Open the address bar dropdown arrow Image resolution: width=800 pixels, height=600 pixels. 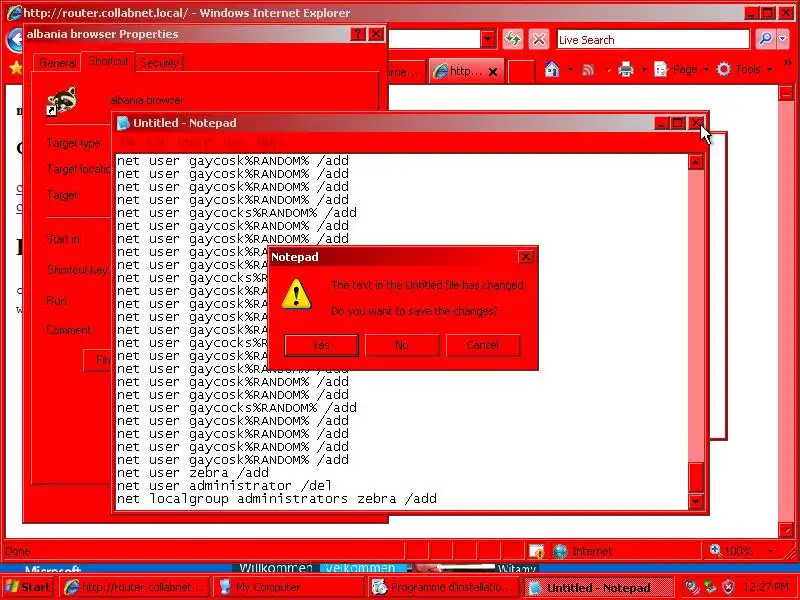(488, 39)
